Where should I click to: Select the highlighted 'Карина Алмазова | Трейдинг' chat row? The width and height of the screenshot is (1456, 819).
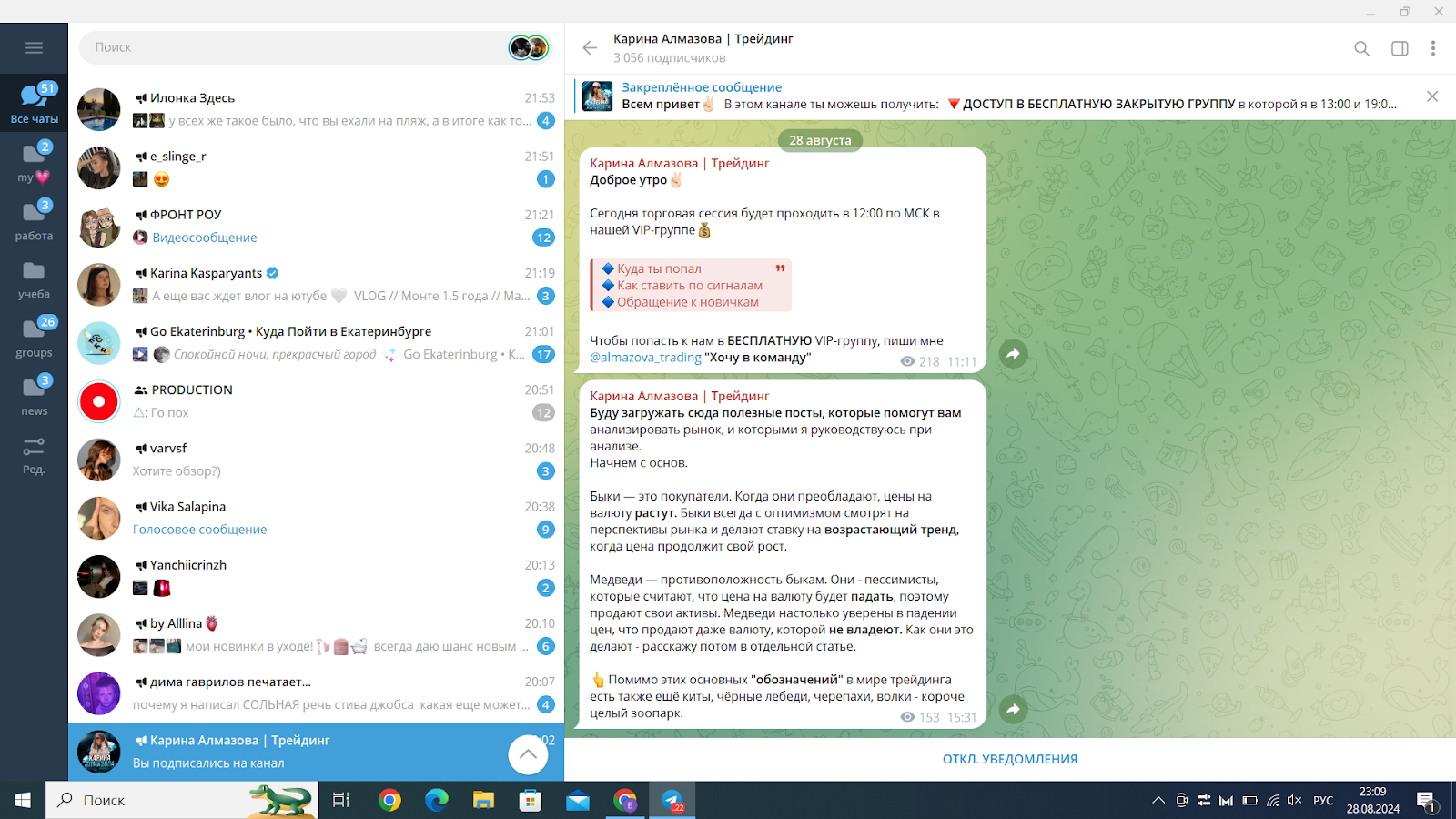coord(316,752)
